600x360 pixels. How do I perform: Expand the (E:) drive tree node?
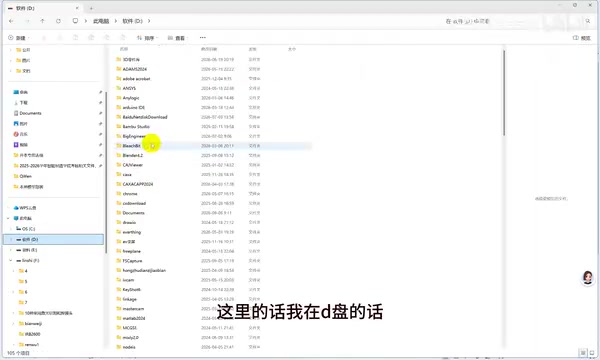[11, 250]
